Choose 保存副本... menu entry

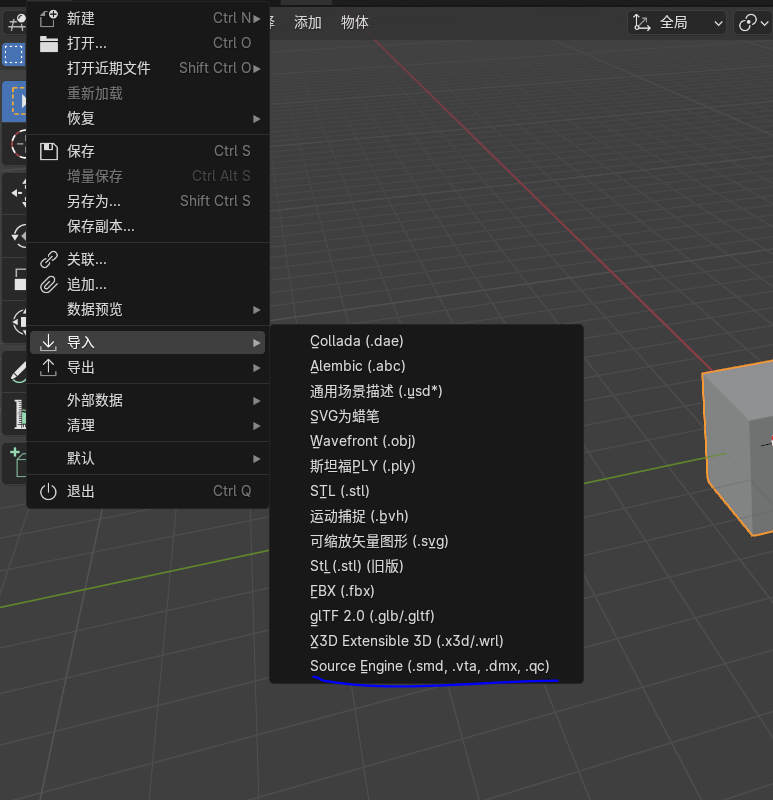(148, 226)
